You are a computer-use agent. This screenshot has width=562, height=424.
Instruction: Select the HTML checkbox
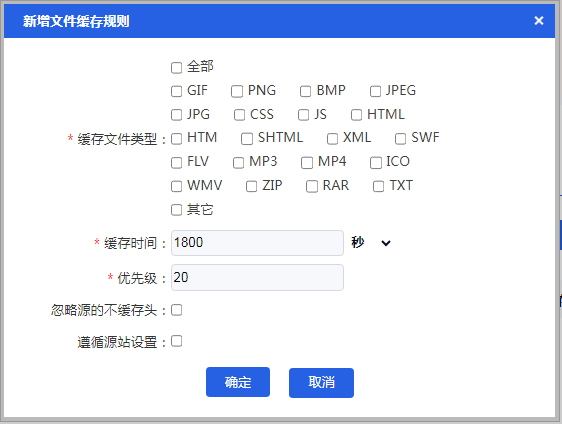click(356, 115)
